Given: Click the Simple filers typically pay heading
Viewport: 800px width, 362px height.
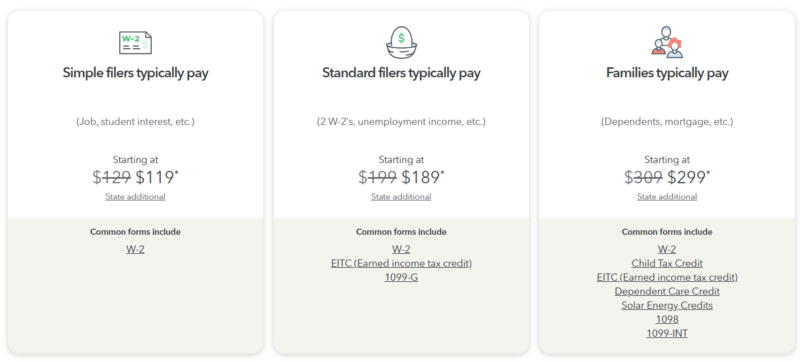Looking at the screenshot, I should 135,73.
